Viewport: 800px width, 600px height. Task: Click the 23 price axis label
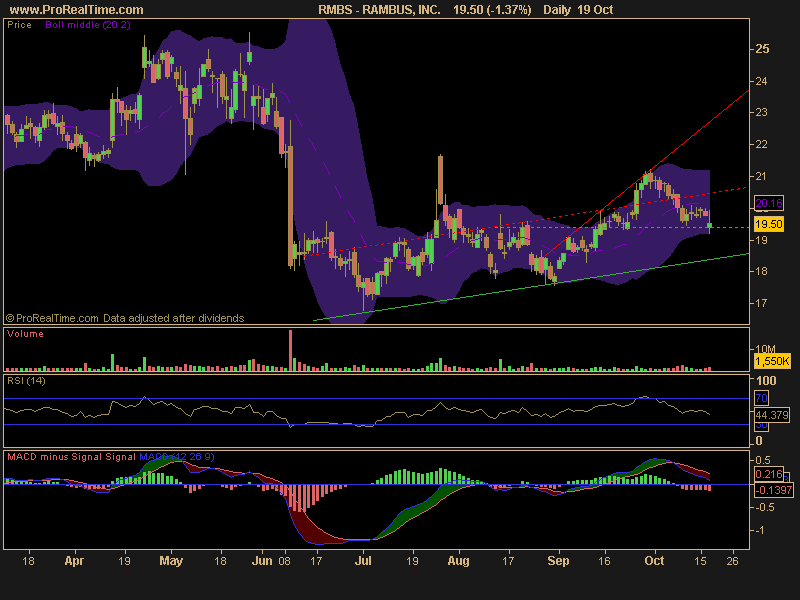[761, 112]
